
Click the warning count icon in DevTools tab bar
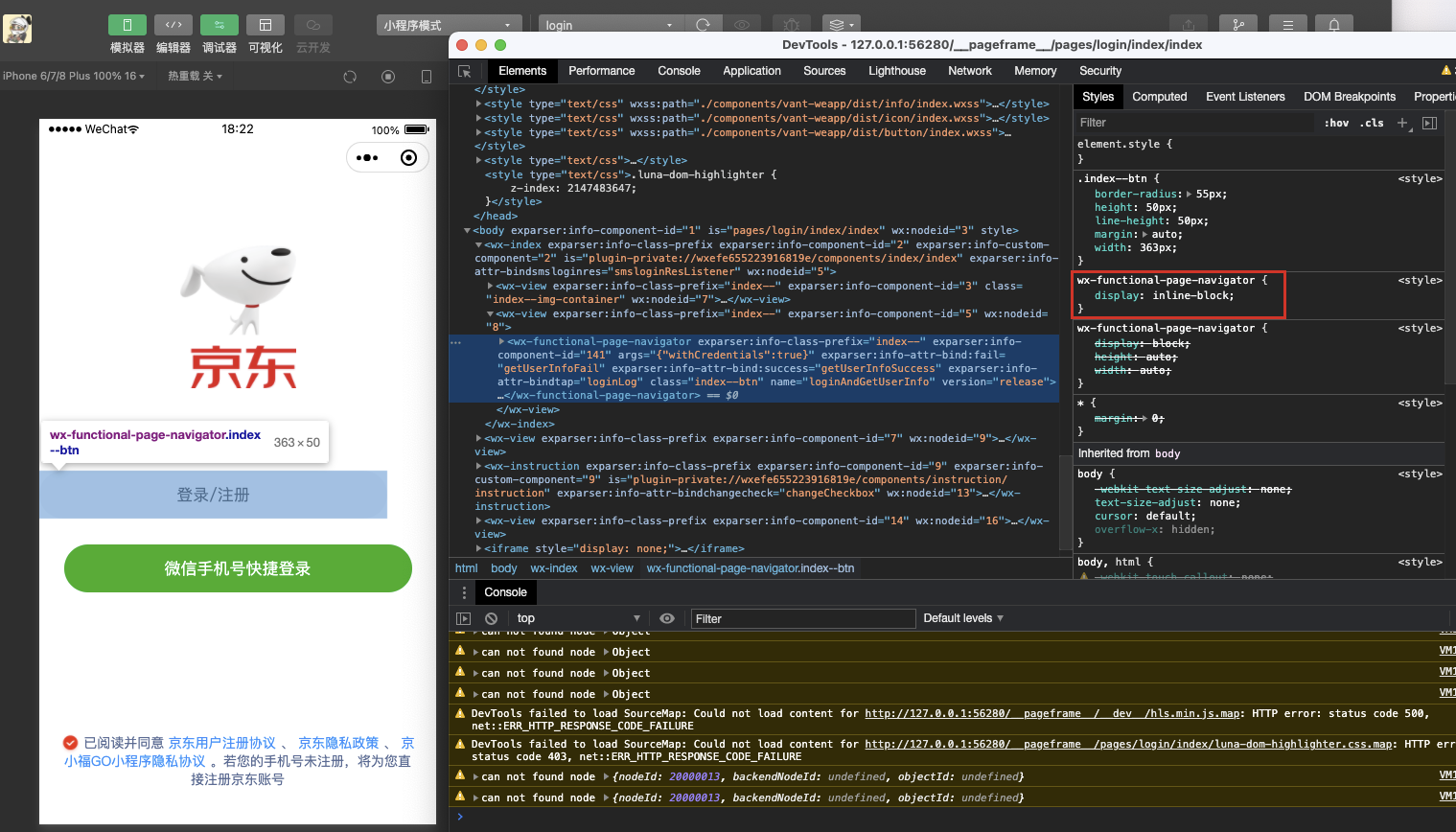click(x=1446, y=71)
